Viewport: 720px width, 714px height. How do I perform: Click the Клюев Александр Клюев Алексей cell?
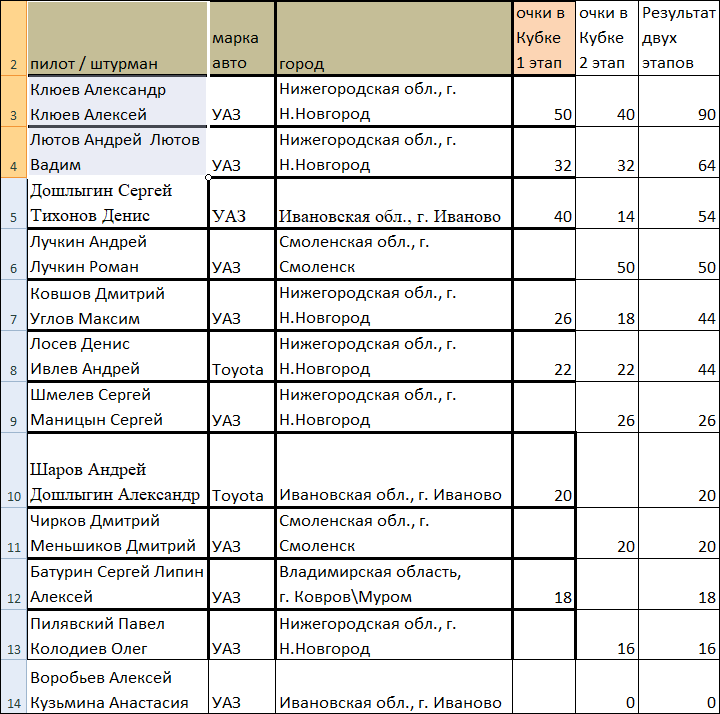117,101
